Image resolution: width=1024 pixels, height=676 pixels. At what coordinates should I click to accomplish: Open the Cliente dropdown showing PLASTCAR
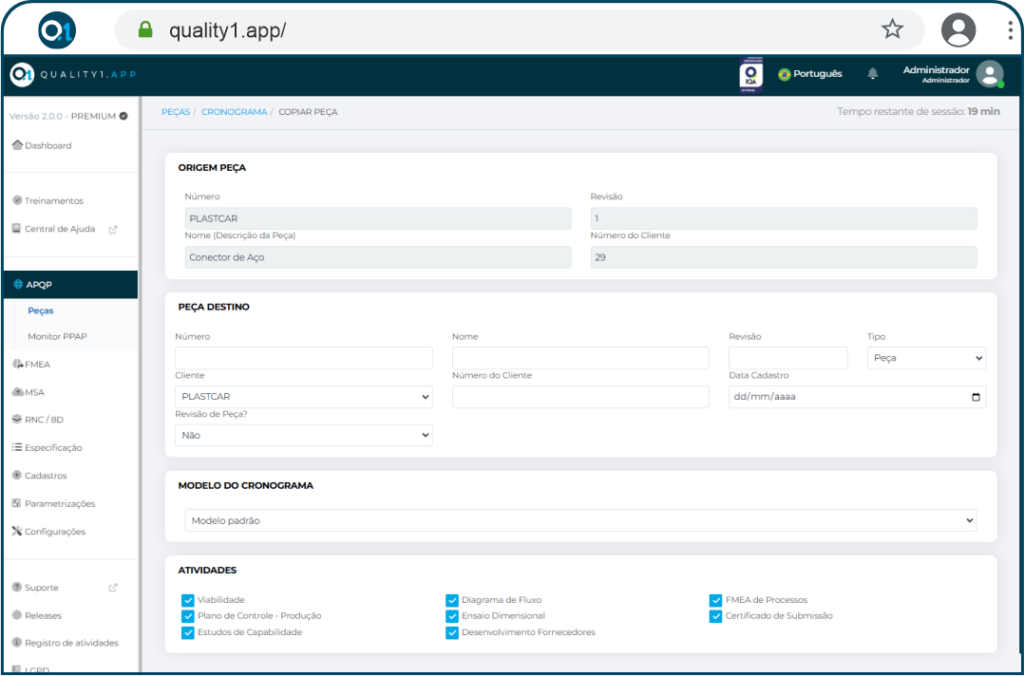click(x=304, y=396)
